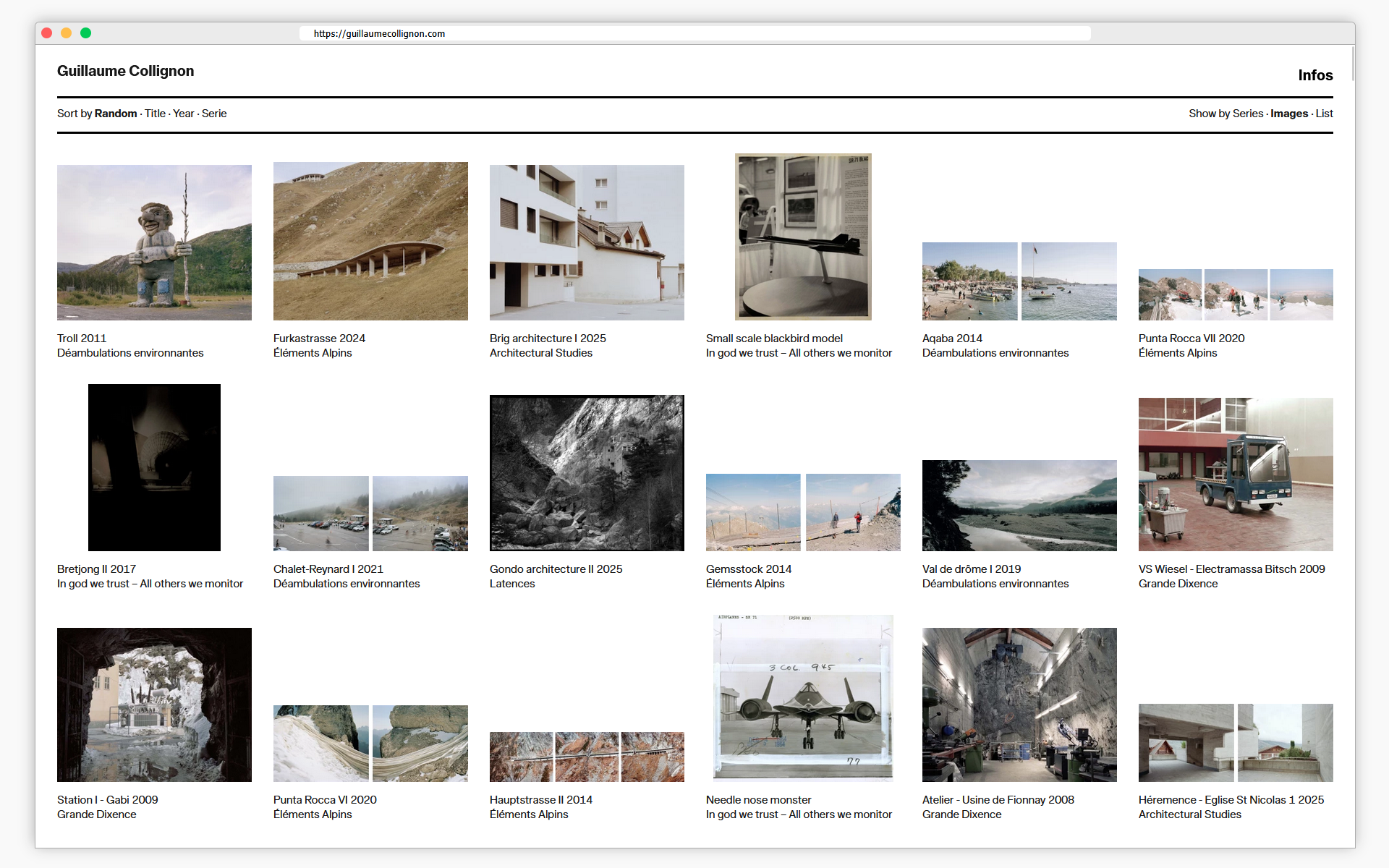Click the green maximize window button
Image resolution: width=1389 pixels, height=868 pixels.
[85, 33]
